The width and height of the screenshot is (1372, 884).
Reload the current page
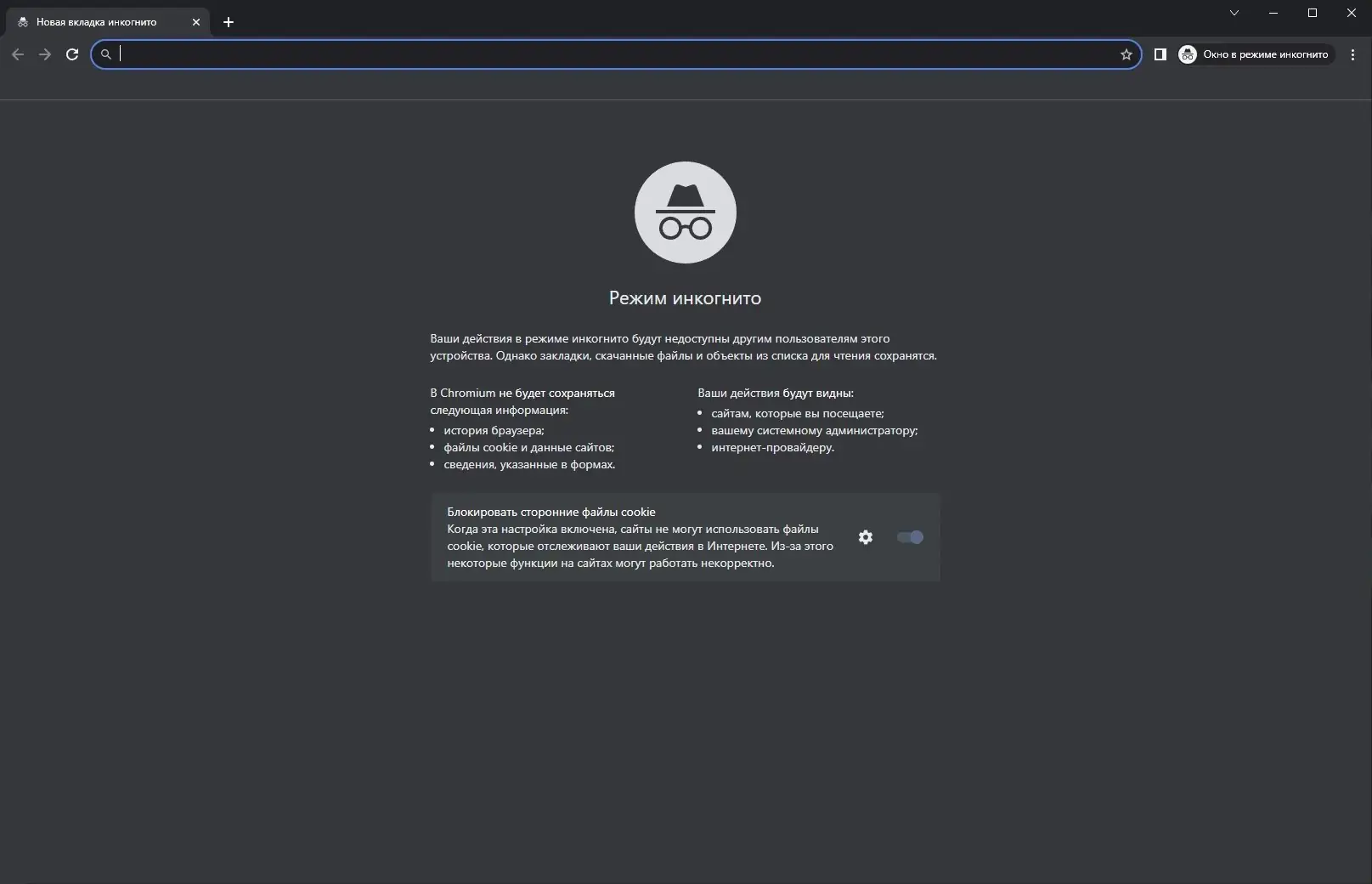72,54
